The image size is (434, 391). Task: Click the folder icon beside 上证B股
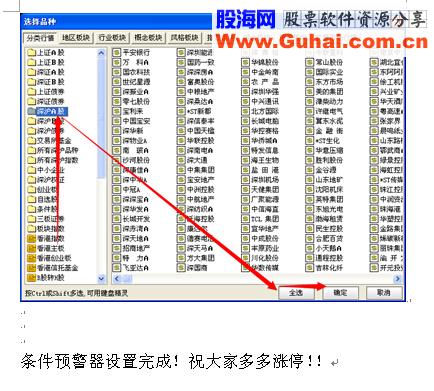pos(31,62)
